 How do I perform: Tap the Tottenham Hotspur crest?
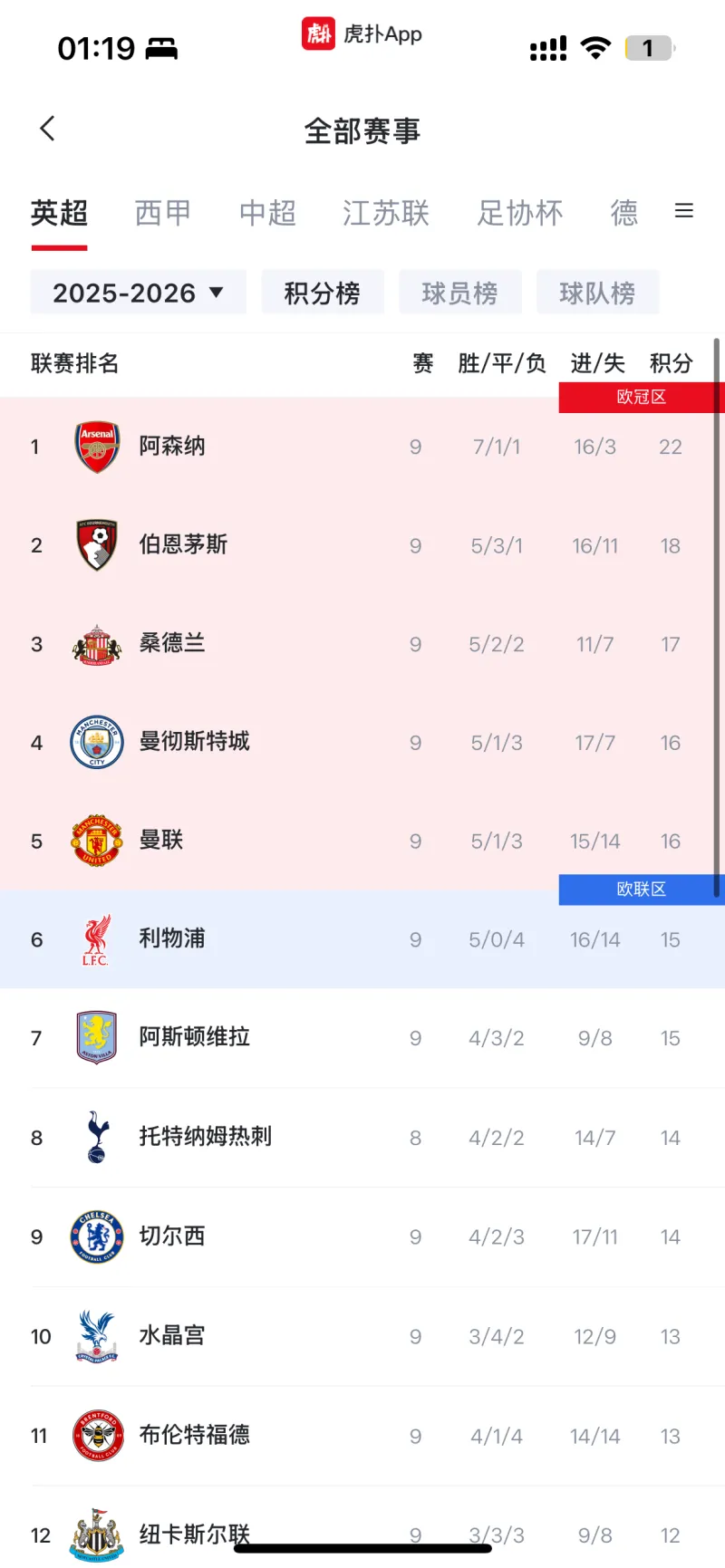coord(97,1137)
